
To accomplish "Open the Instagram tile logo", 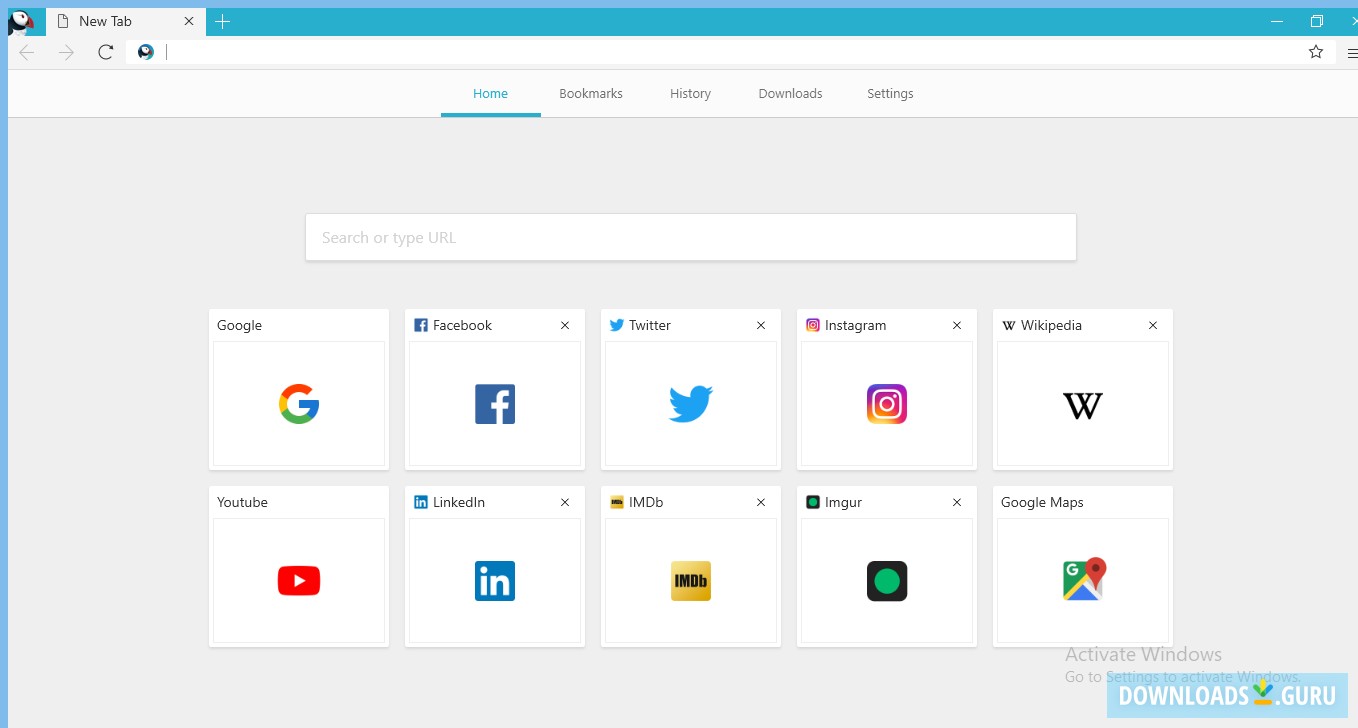I will click(x=887, y=404).
